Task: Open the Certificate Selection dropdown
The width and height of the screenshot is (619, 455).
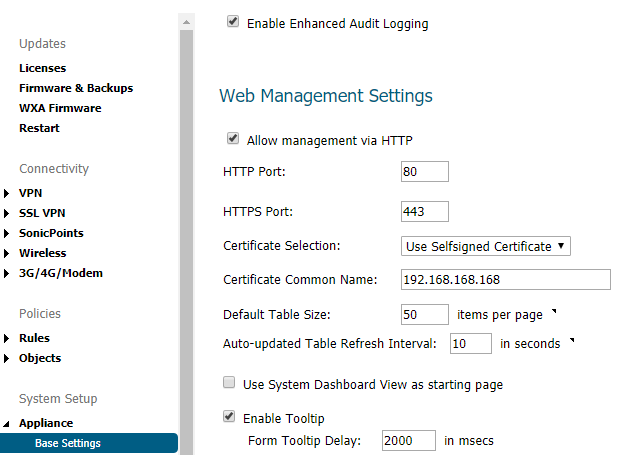Action: (x=486, y=246)
